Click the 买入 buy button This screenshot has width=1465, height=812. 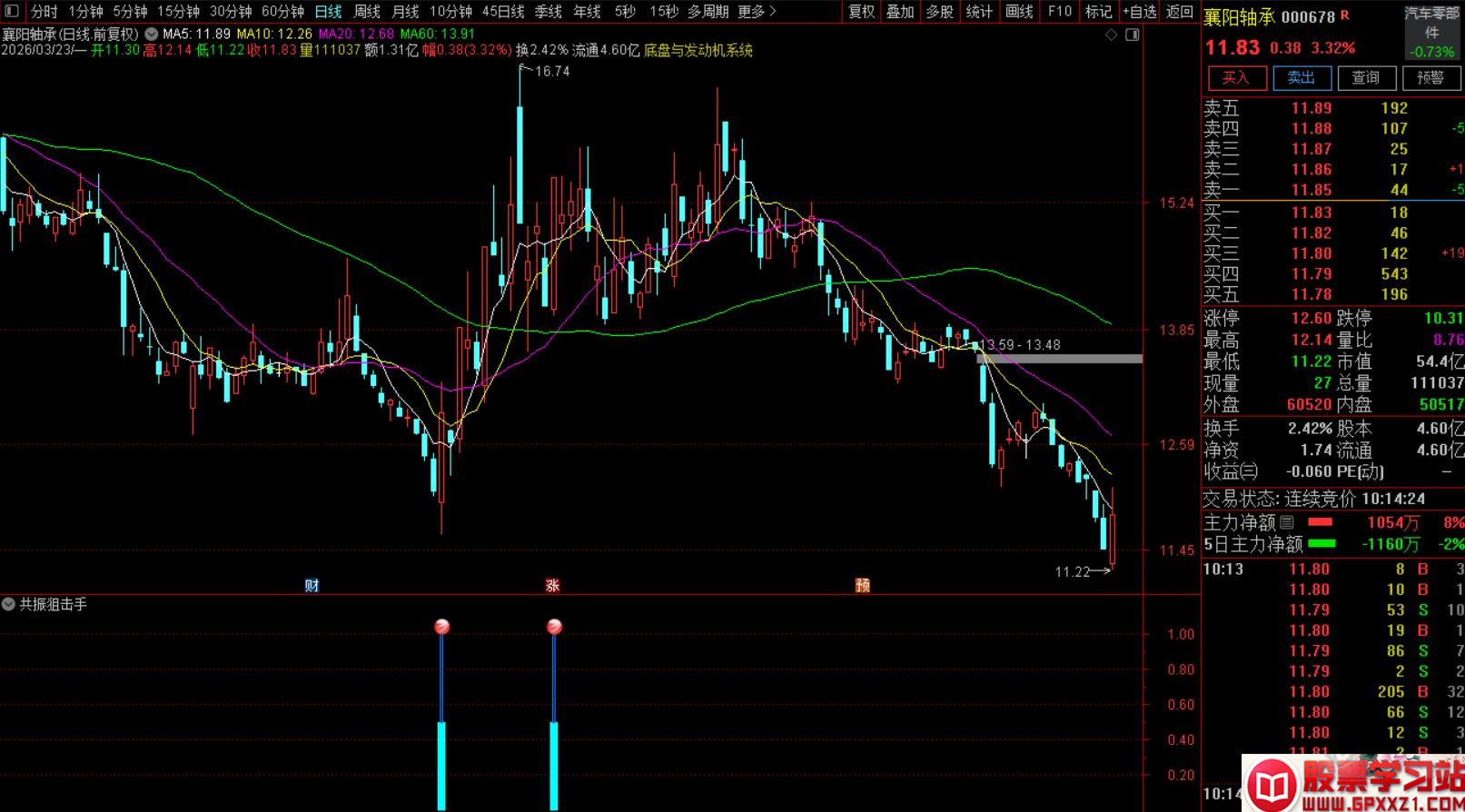tap(1236, 78)
